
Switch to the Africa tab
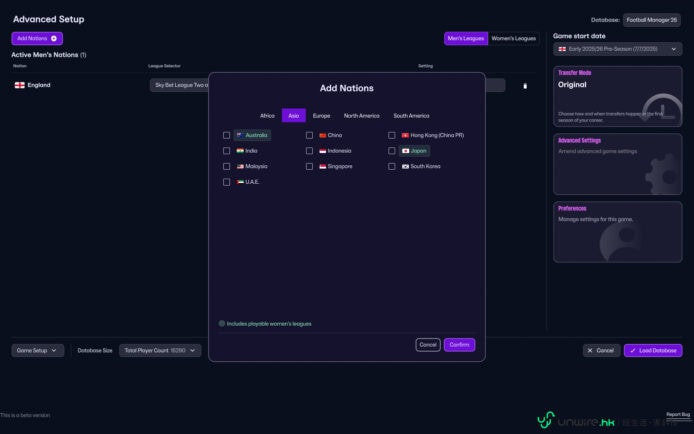(x=267, y=115)
